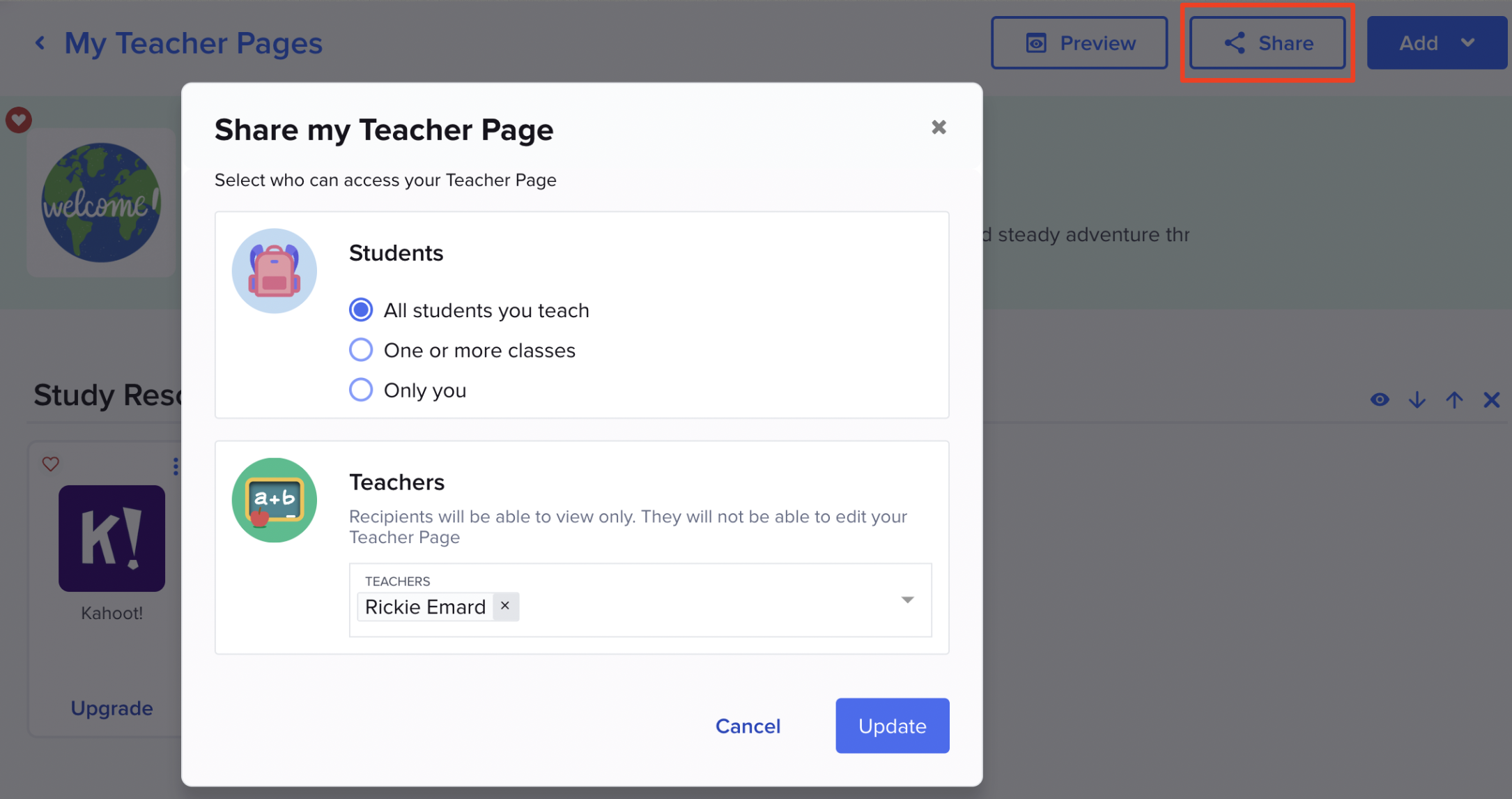Cancel the share dialog
1512x799 pixels.
pyautogui.click(x=748, y=726)
